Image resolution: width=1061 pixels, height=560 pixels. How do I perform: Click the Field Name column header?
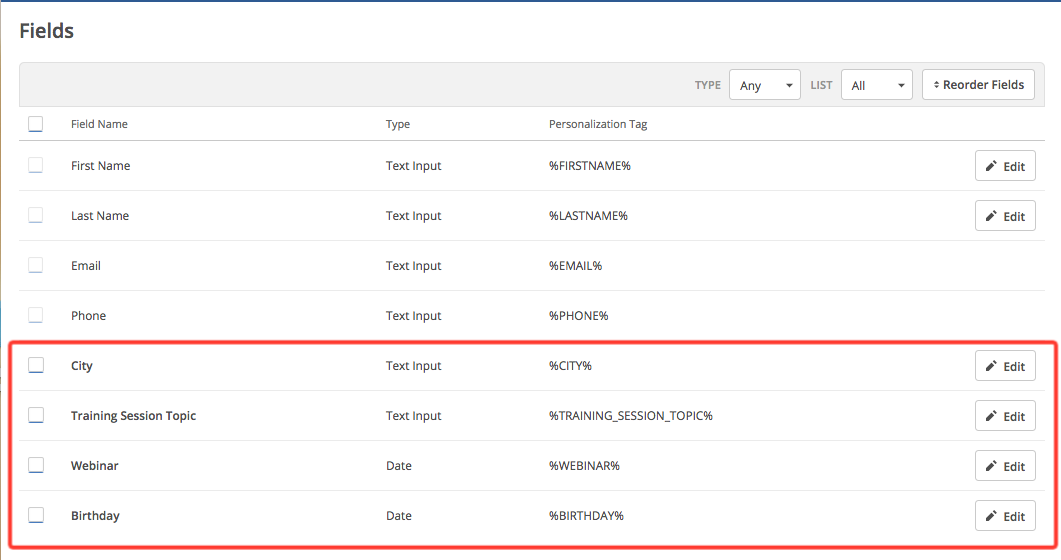pos(99,124)
